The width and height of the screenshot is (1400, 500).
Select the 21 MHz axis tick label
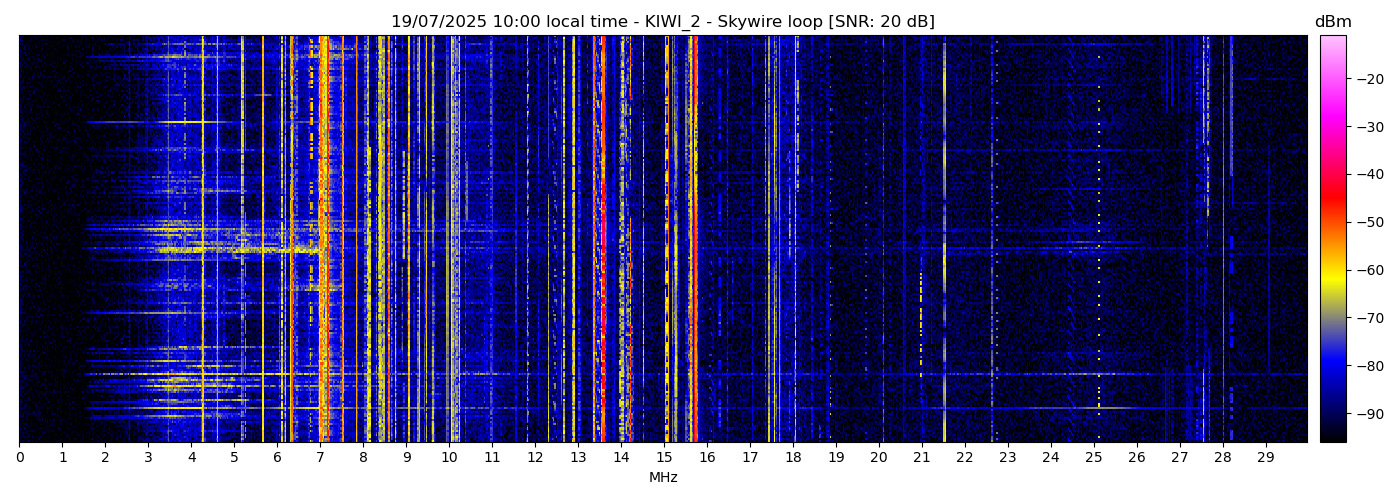(921, 457)
